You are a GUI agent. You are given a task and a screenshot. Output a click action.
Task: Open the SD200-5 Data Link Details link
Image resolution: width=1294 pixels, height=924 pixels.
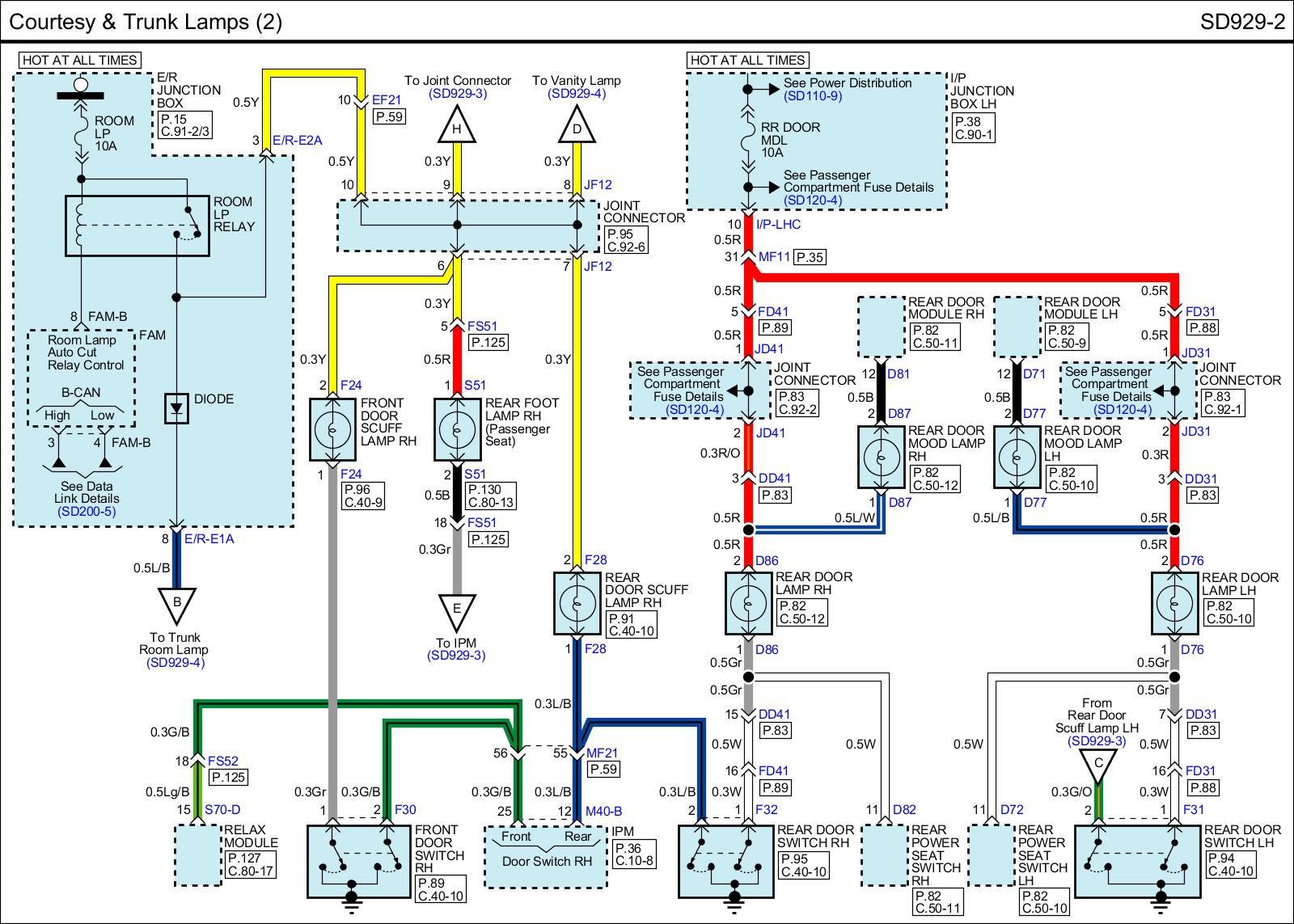(x=87, y=511)
